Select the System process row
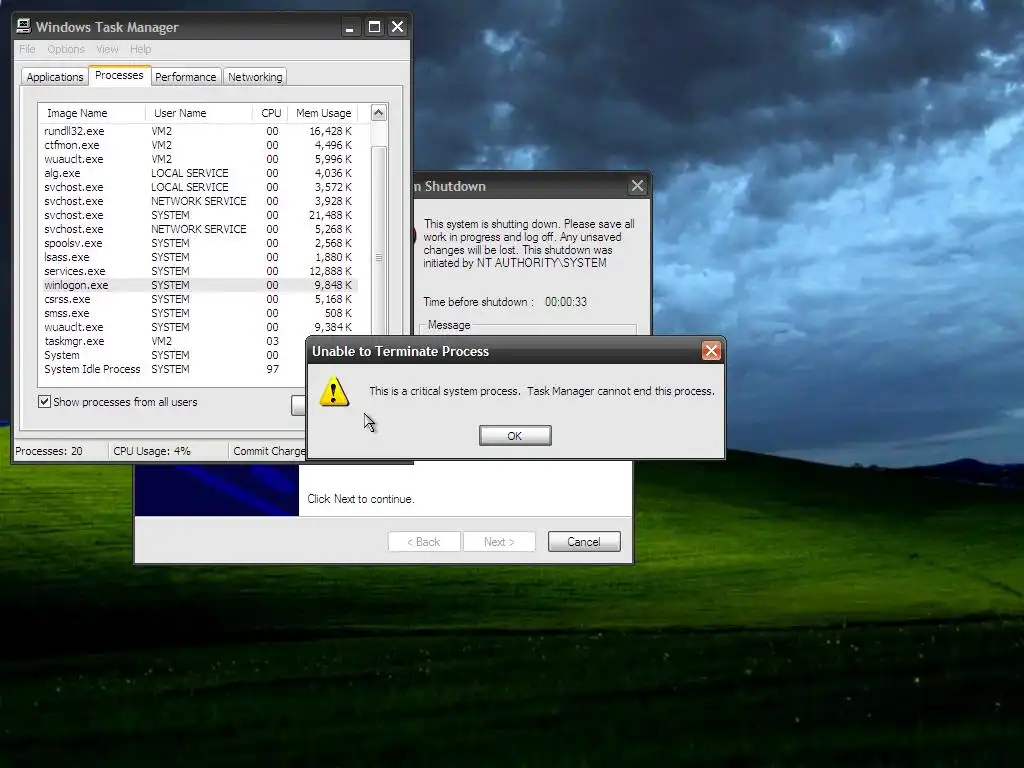1024x768 pixels. 173,355
